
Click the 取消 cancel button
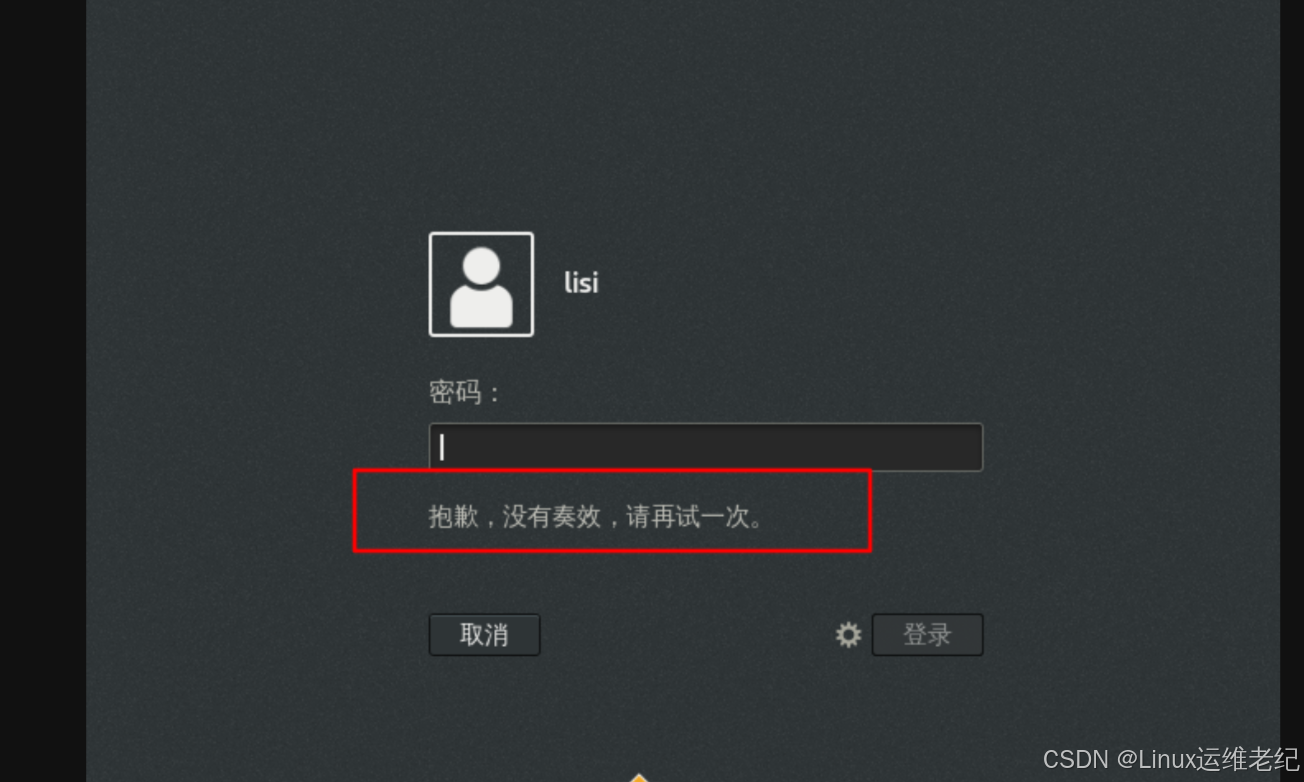point(484,635)
